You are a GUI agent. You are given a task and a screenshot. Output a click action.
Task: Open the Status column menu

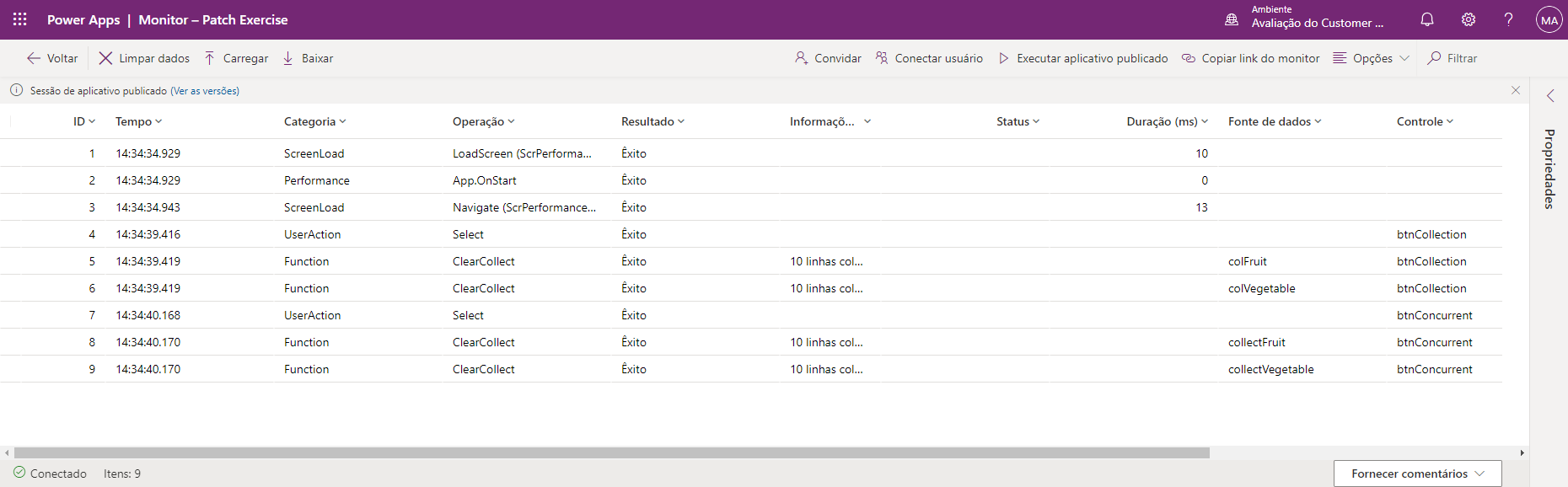1018,121
